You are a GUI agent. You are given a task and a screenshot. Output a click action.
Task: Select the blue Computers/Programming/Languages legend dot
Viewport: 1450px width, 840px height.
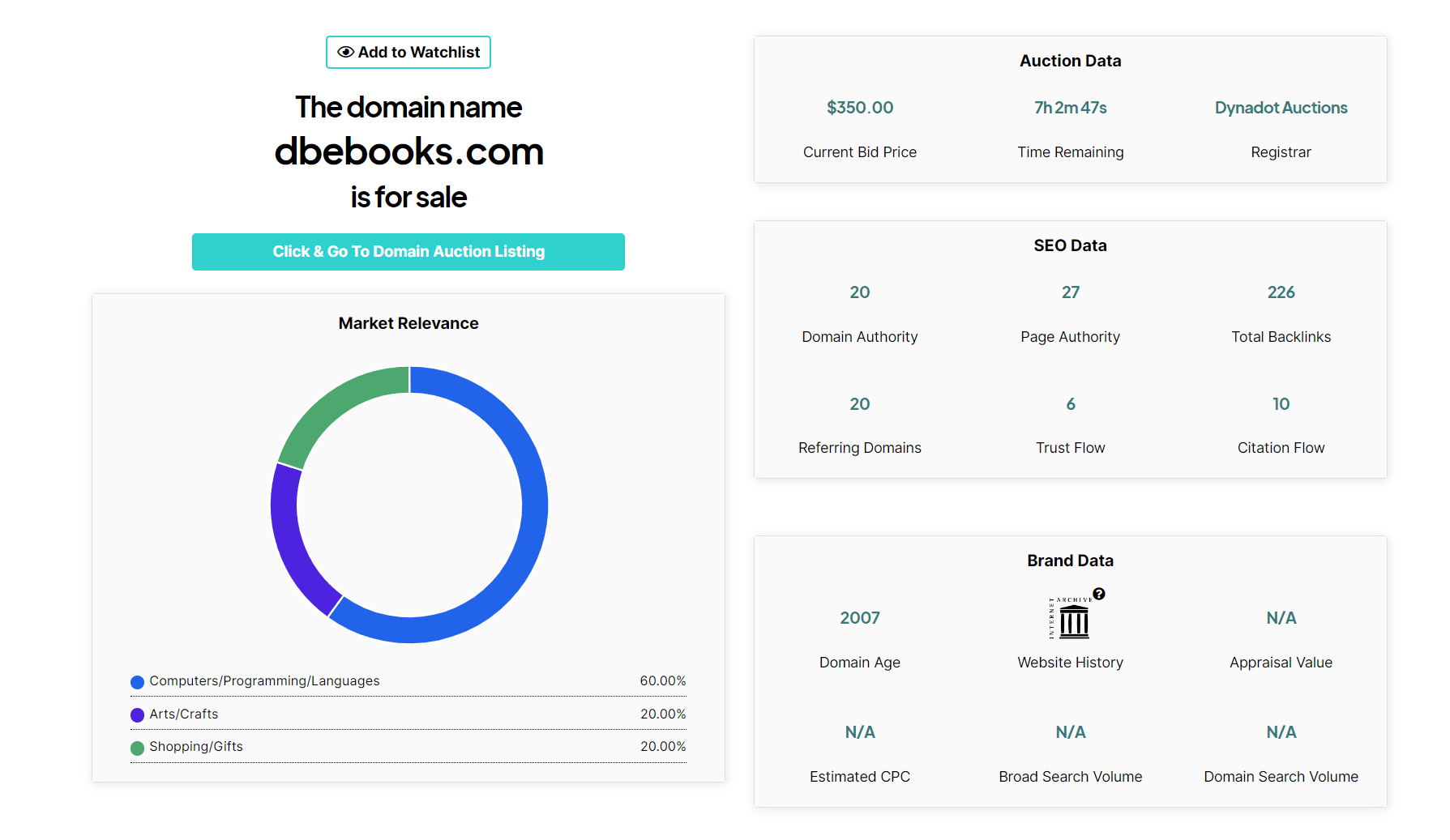click(137, 682)
